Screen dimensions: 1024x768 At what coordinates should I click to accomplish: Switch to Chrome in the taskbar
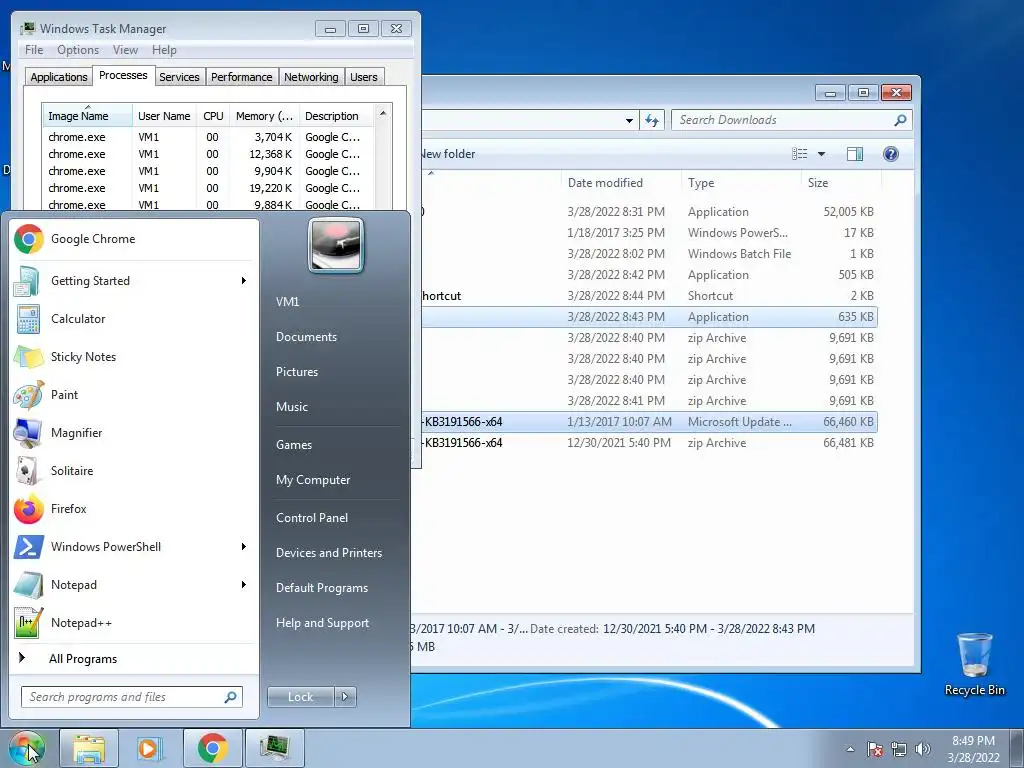click(212, 748)
